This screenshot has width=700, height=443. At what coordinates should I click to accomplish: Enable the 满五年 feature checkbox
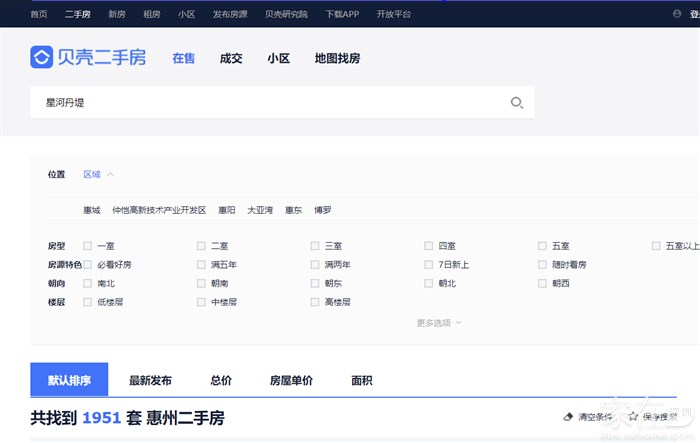click(201, 265)
